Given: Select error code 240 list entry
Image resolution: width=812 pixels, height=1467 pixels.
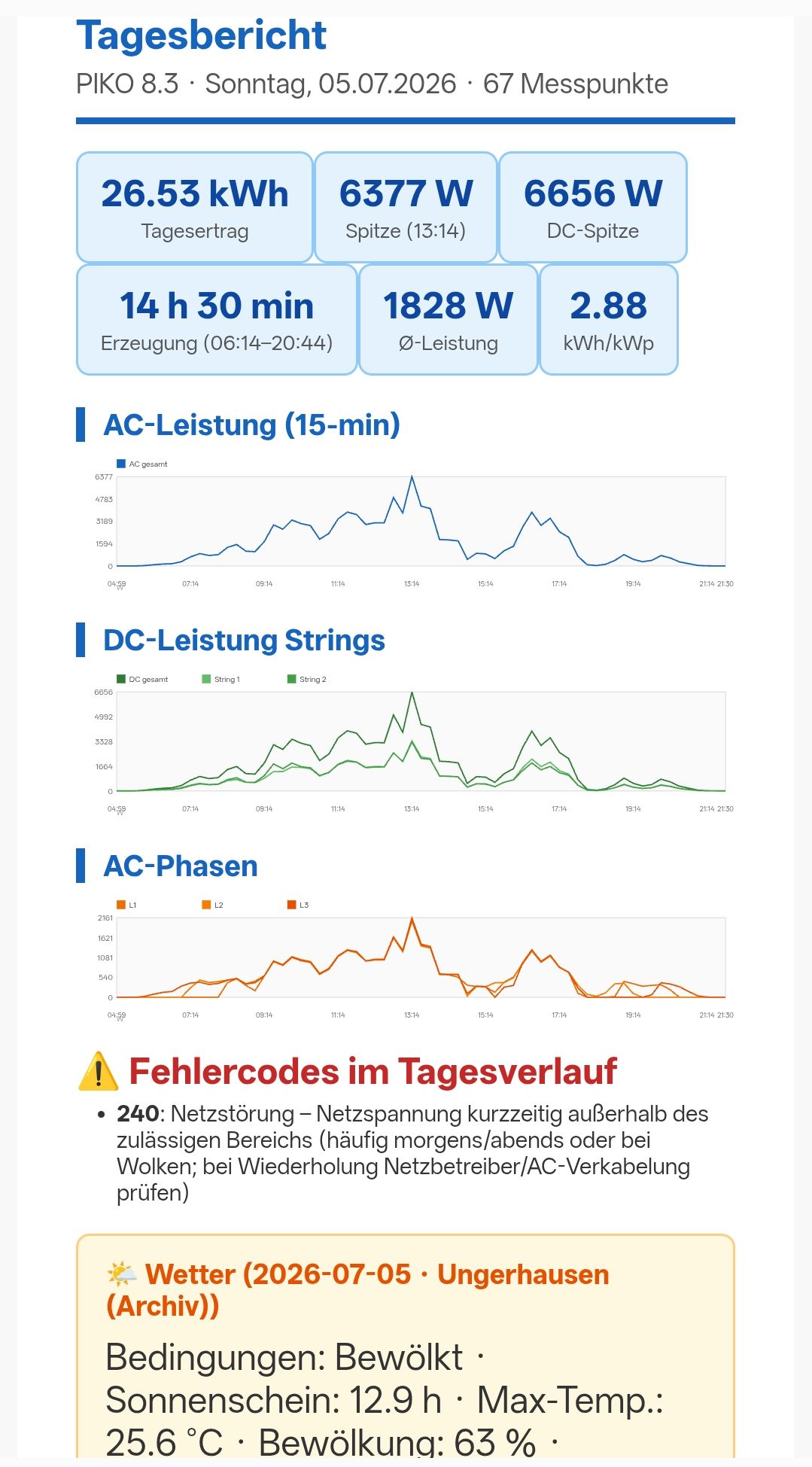Looking at the screenshot, I should tap(412, 1153).
